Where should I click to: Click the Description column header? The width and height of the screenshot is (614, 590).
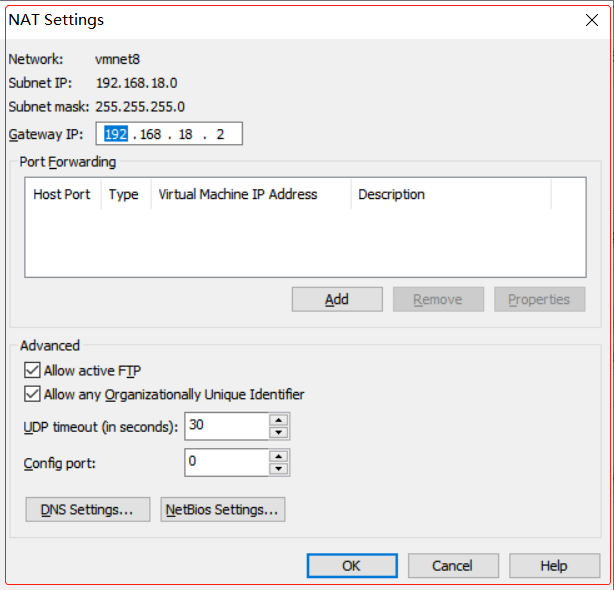point(392,195)
